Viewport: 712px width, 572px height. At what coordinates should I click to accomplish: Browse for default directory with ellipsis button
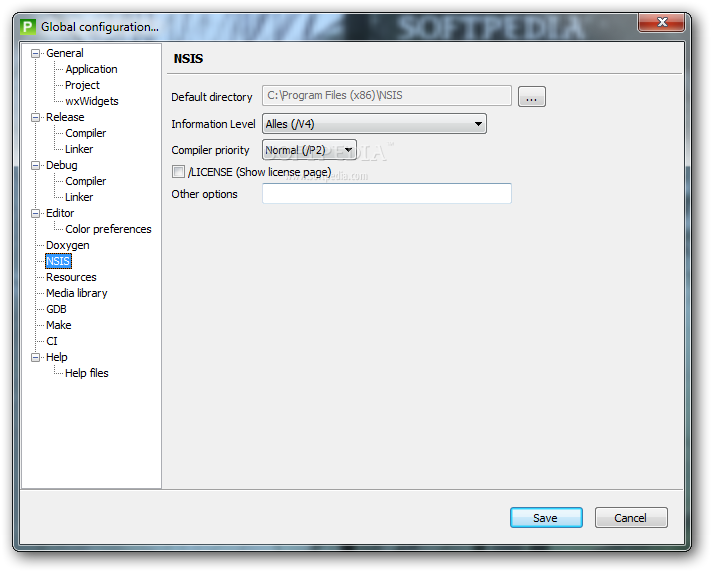pyautogui.click(x=532, y=97)
